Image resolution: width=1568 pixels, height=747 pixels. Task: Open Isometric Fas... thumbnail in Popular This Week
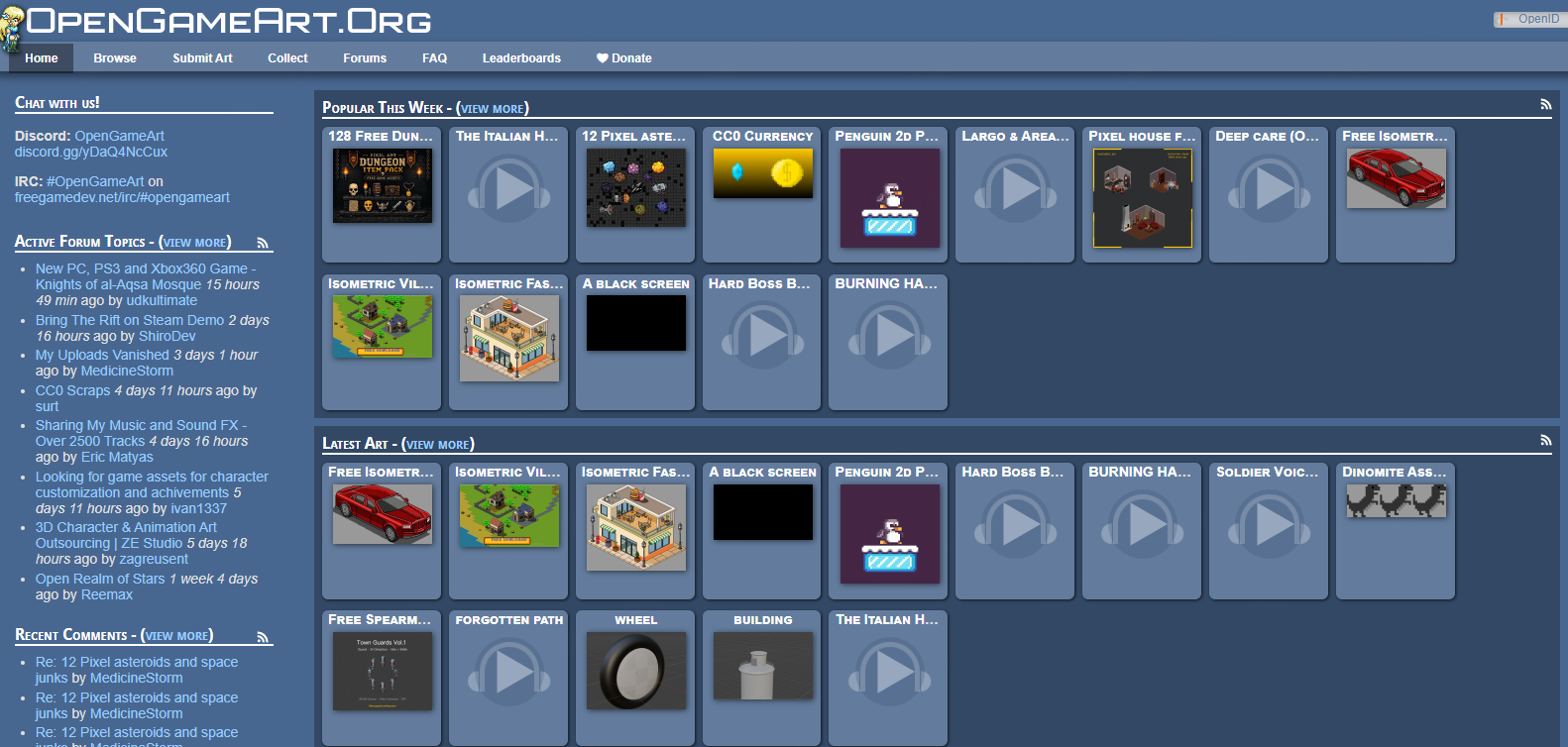(x=509, y=339)
